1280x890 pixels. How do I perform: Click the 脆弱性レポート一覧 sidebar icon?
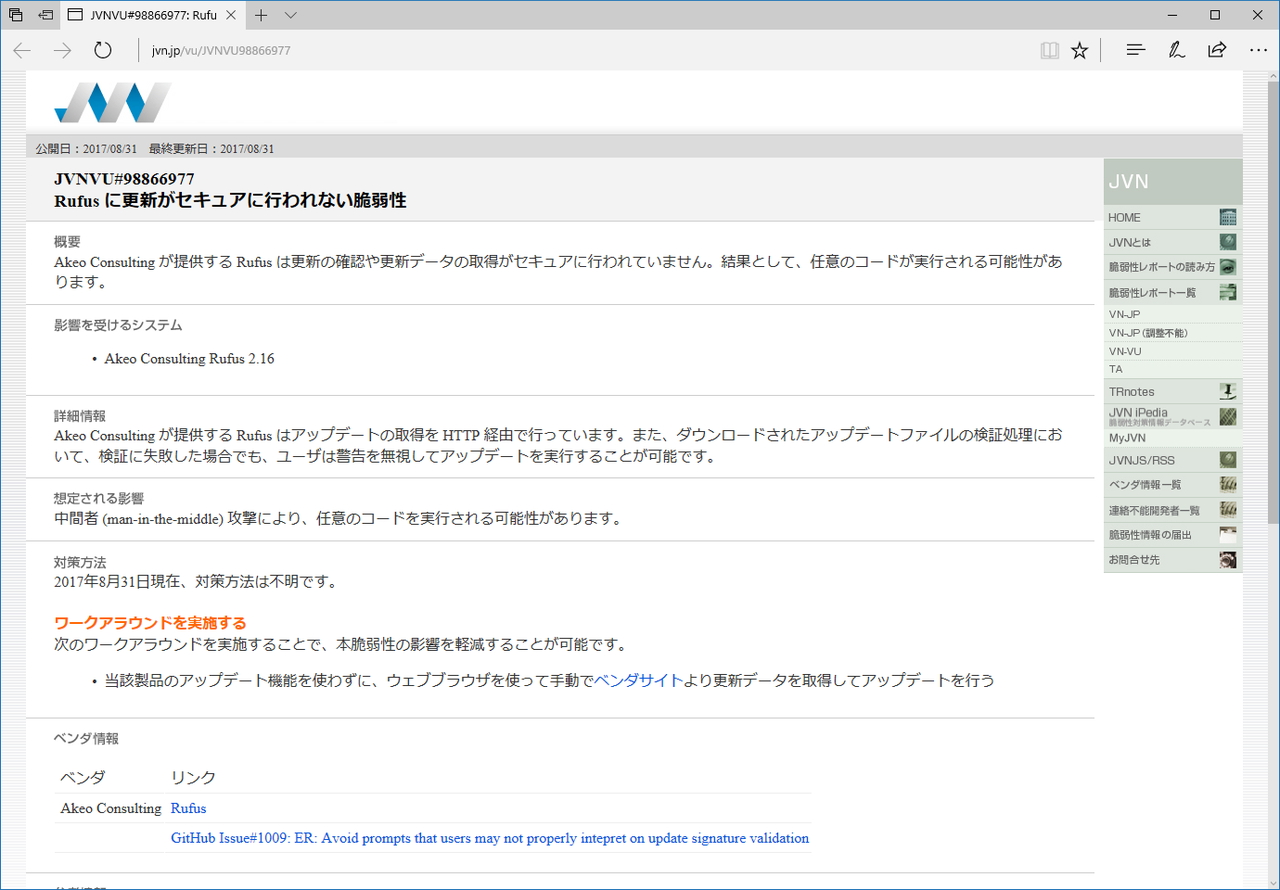coord(1227,291)
